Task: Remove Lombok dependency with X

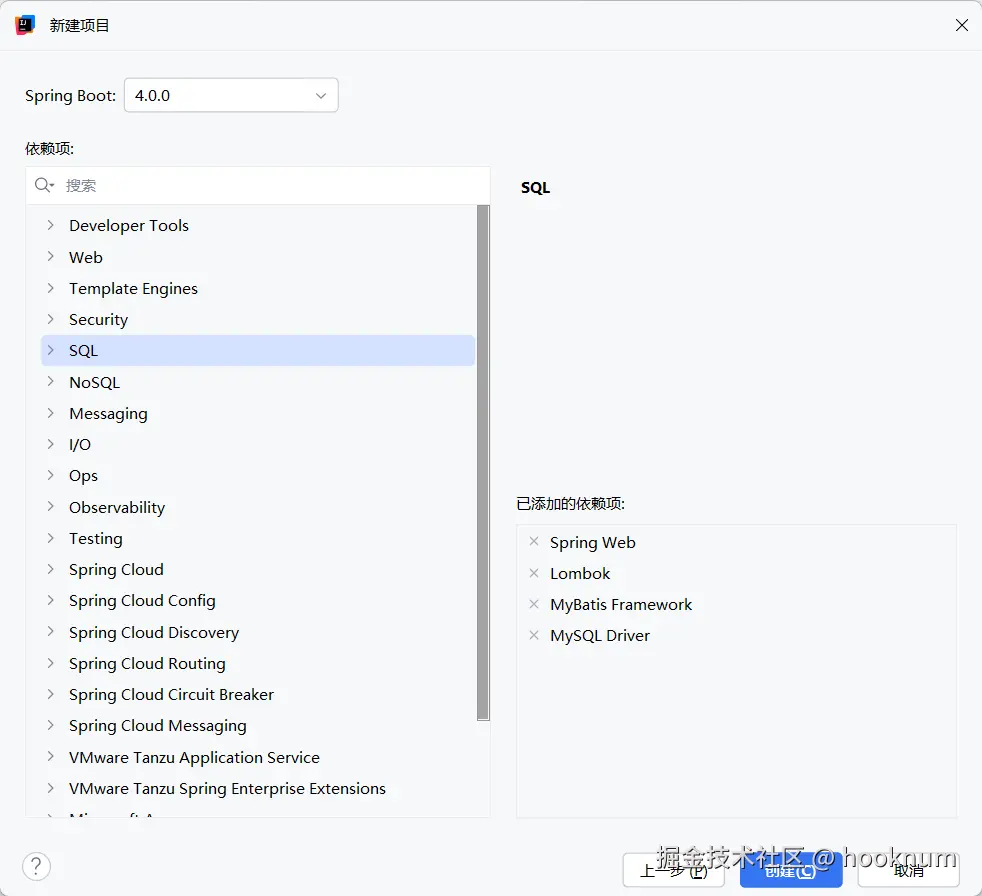Action: pyautogui.click(x=534, y=573)
